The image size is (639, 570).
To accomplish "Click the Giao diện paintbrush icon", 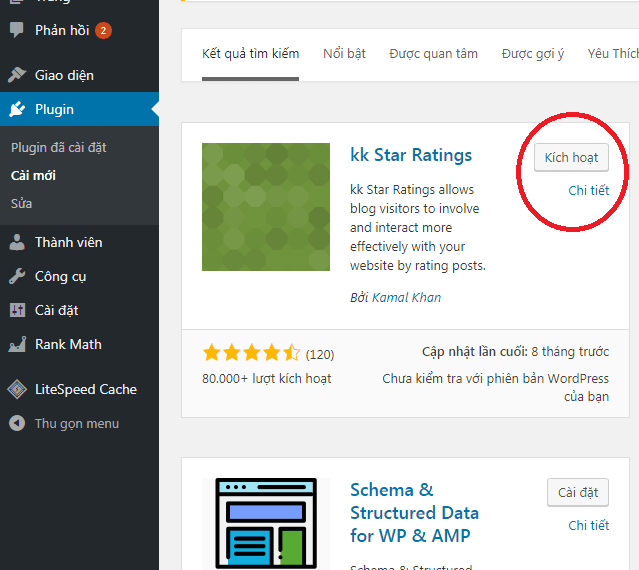I will 17,75.
